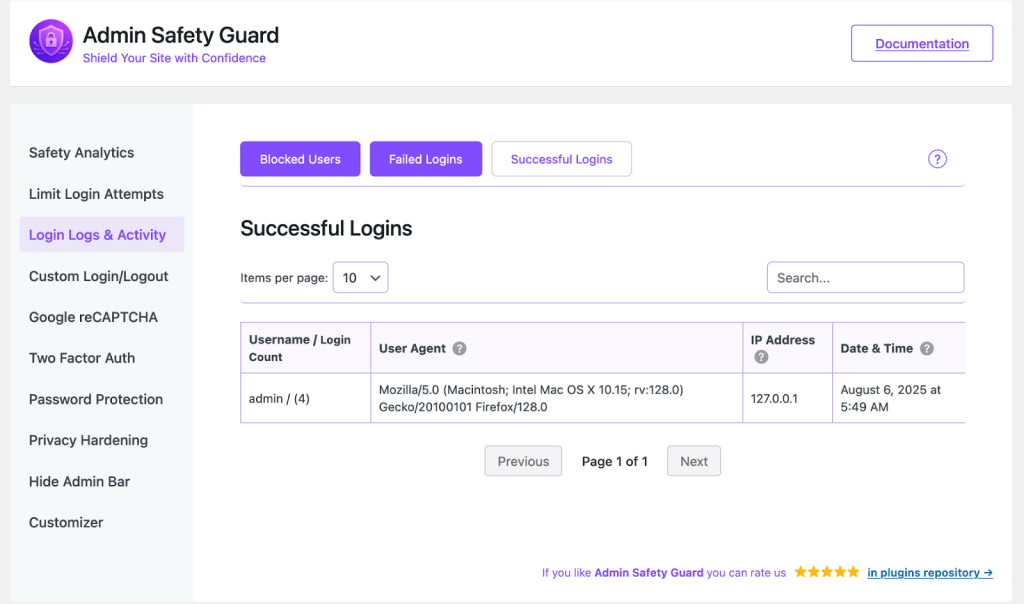The width and height of the screenshot is (1024, 604).
Task: Open the Two Factor Auth section
Action: pyautogui.click(x=82, y=358)
